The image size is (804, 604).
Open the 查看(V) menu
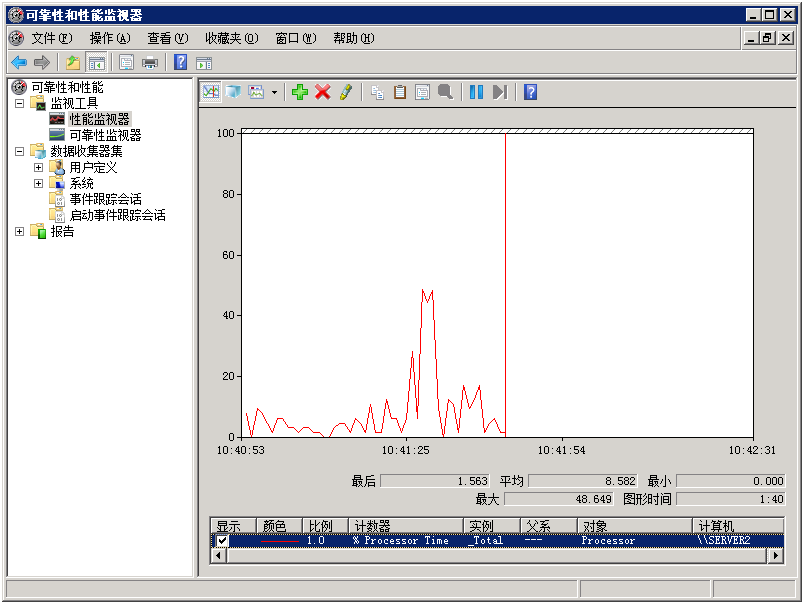coord(167,38)
